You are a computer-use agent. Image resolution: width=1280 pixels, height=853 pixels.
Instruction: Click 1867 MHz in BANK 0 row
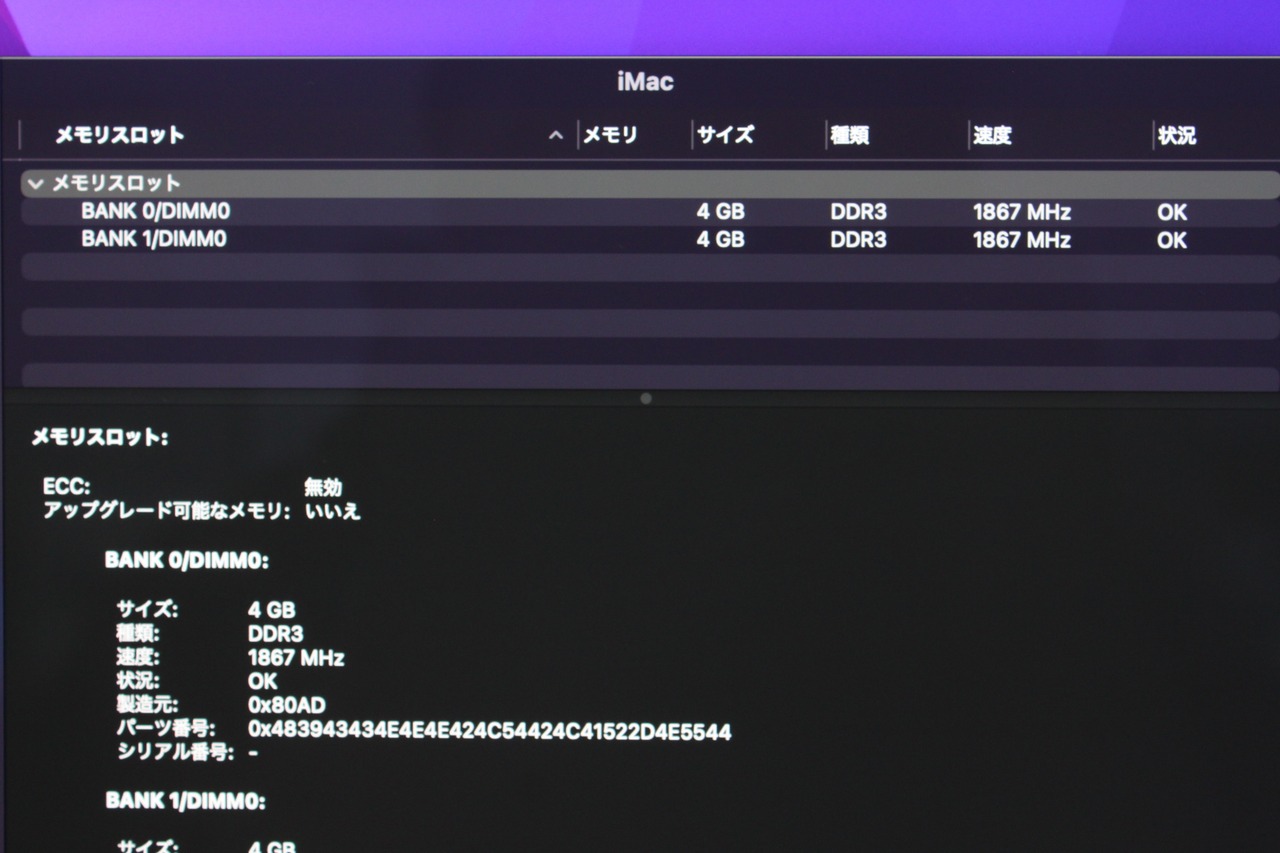point(1022,212)
